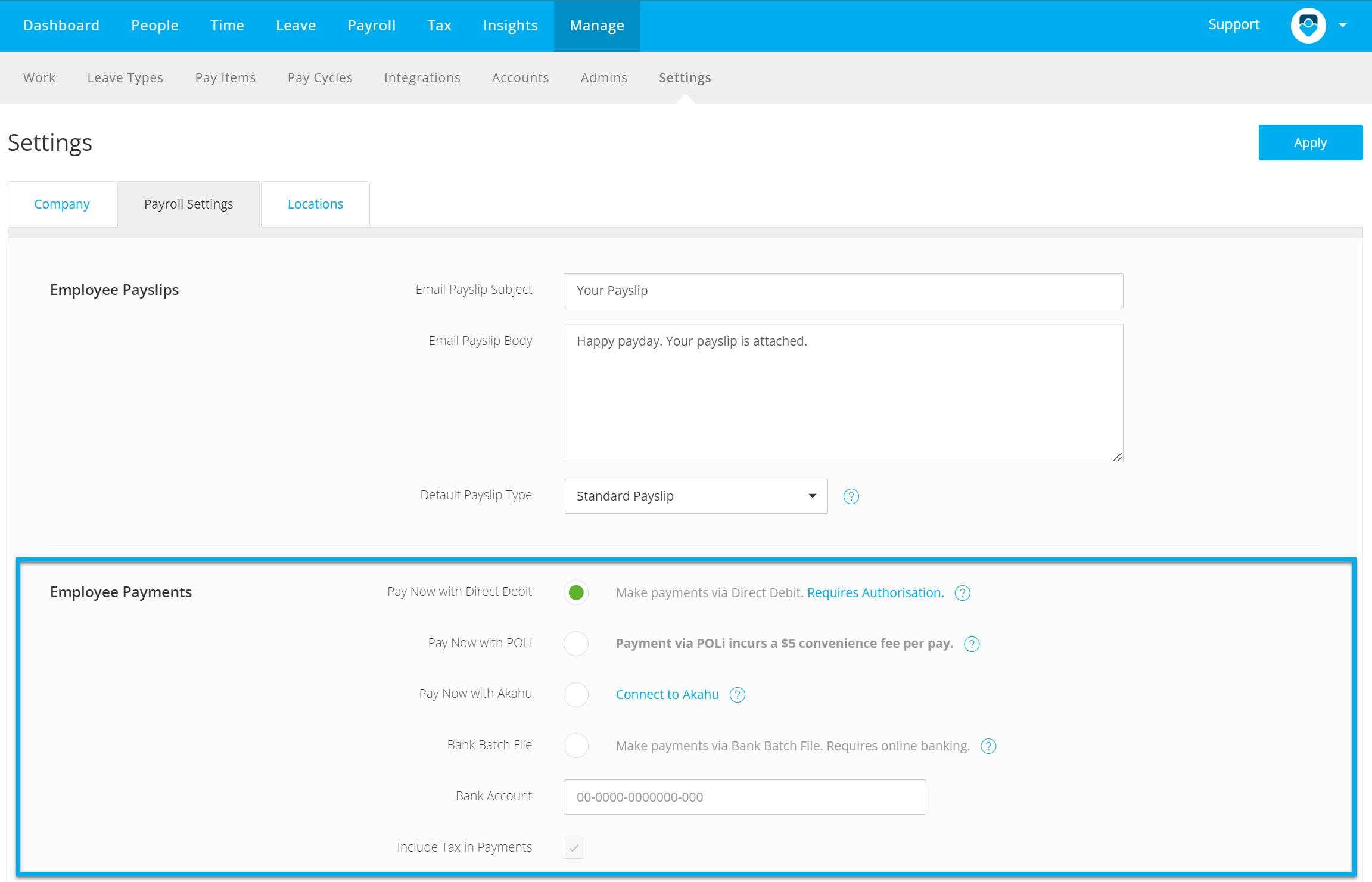The height and width of the screenshot is (882, 1372).
Task: Open Accounts submenu
Action: (x=520, y=77)
